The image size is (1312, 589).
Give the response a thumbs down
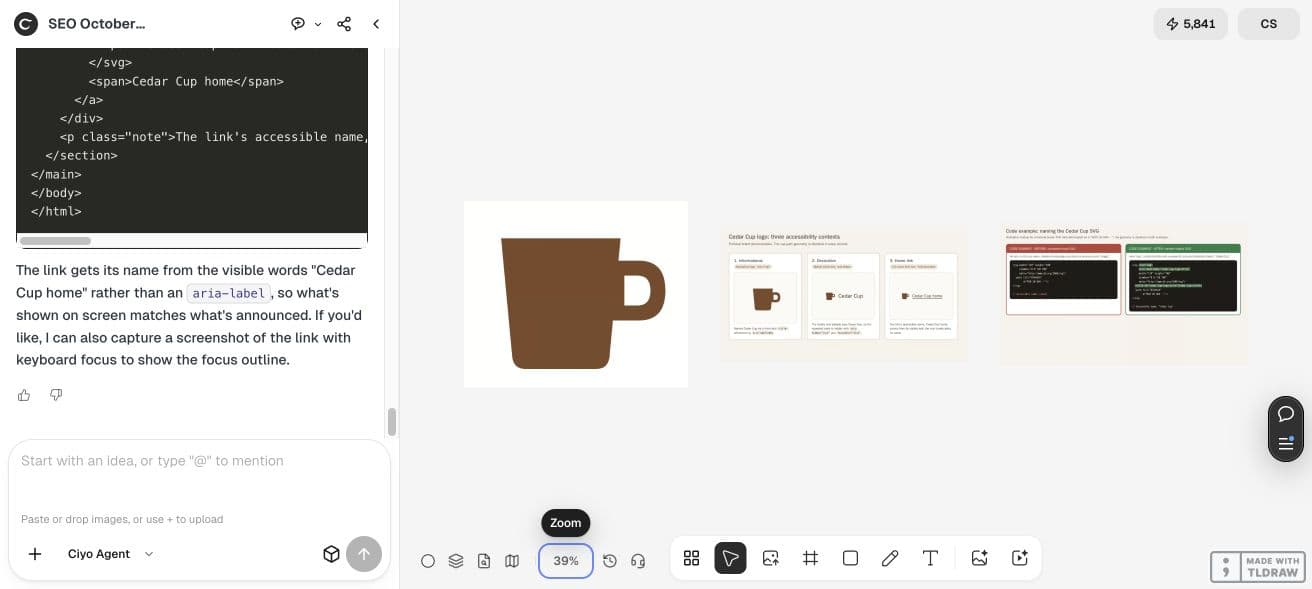[x=56, y=395]
